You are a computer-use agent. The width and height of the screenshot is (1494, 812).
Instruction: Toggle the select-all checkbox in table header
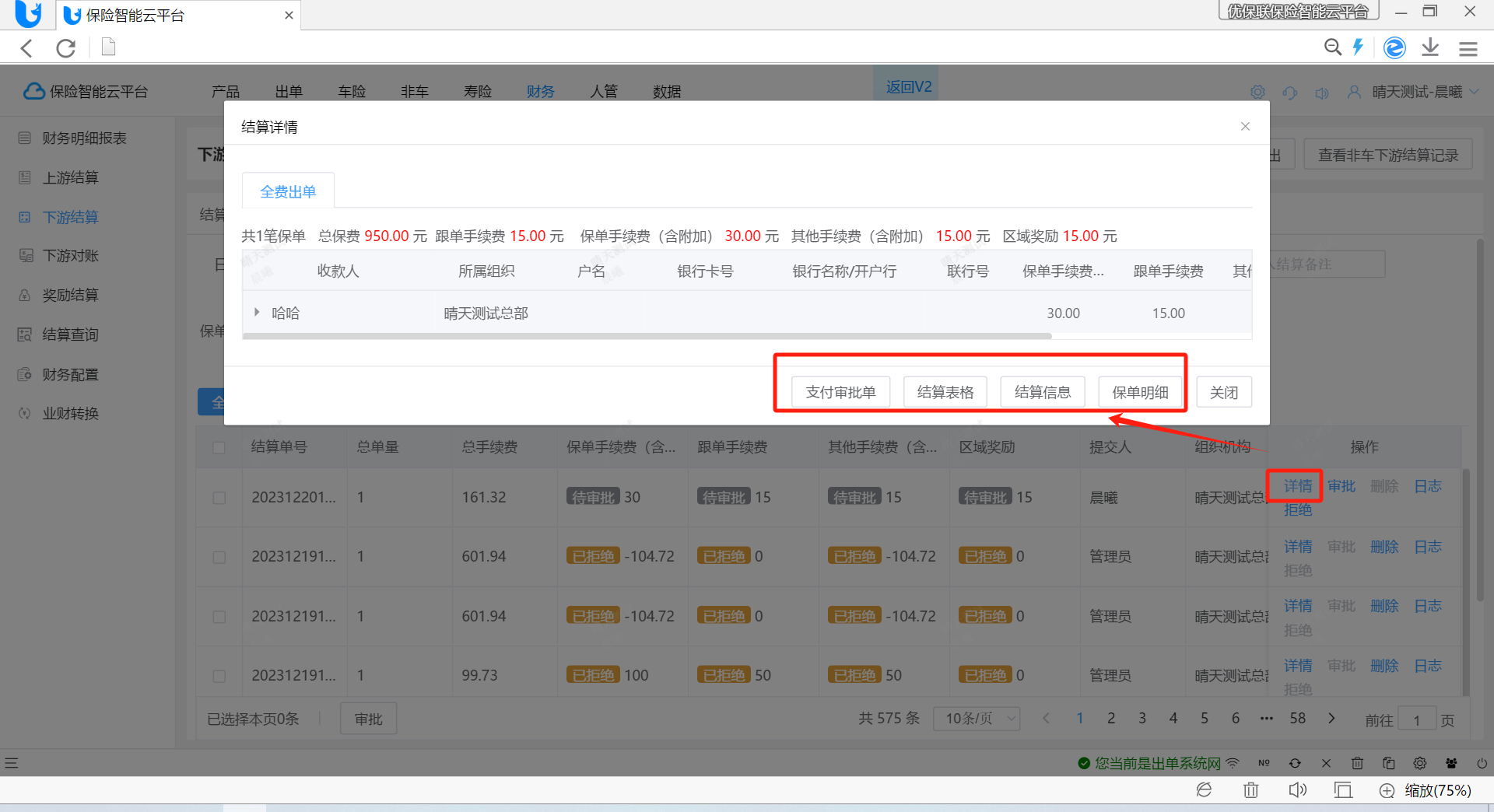click(x=219, y=447)
